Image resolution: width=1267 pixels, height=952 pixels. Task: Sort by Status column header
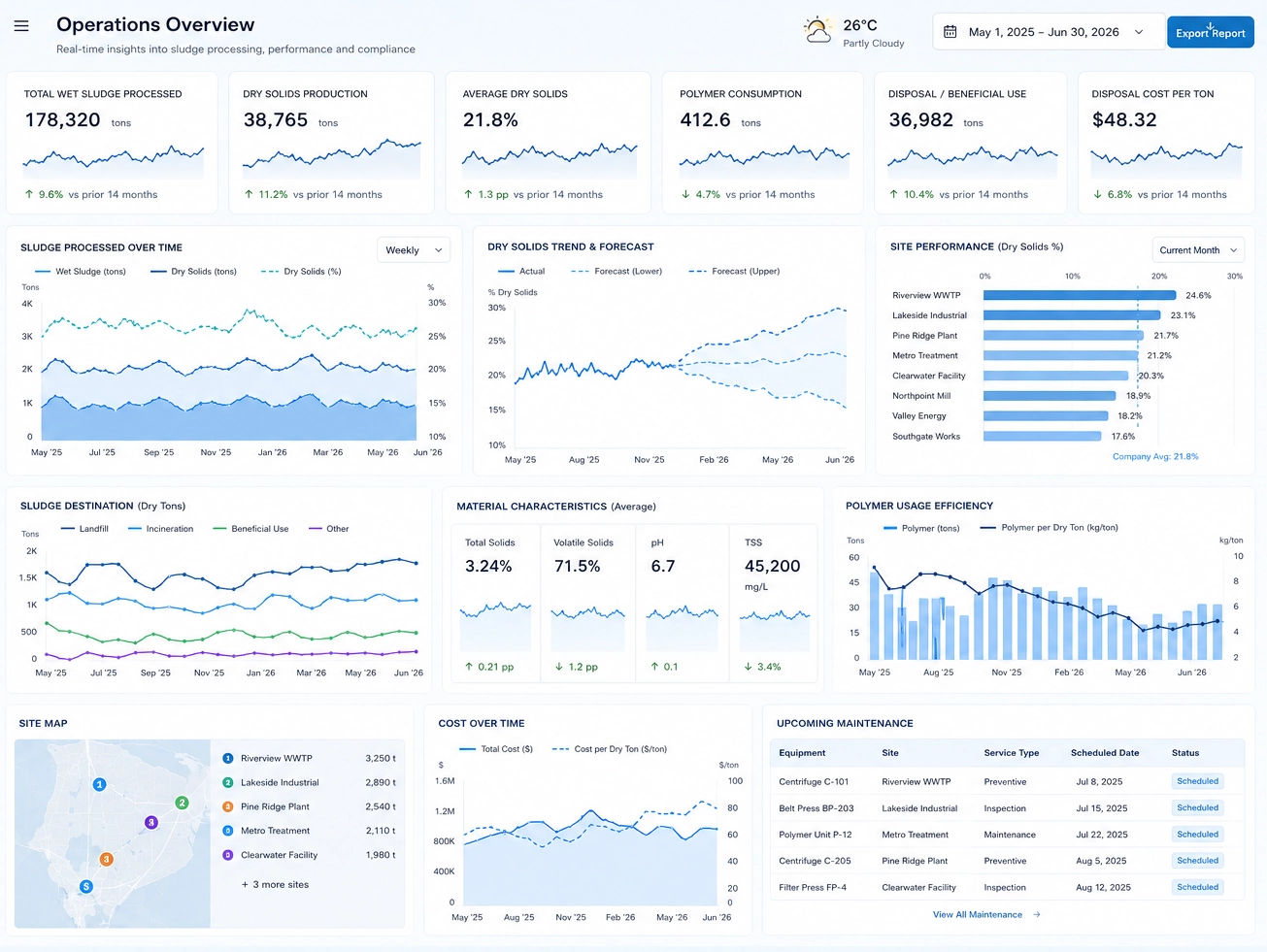pyautogui.click(x=1185, y=753)
